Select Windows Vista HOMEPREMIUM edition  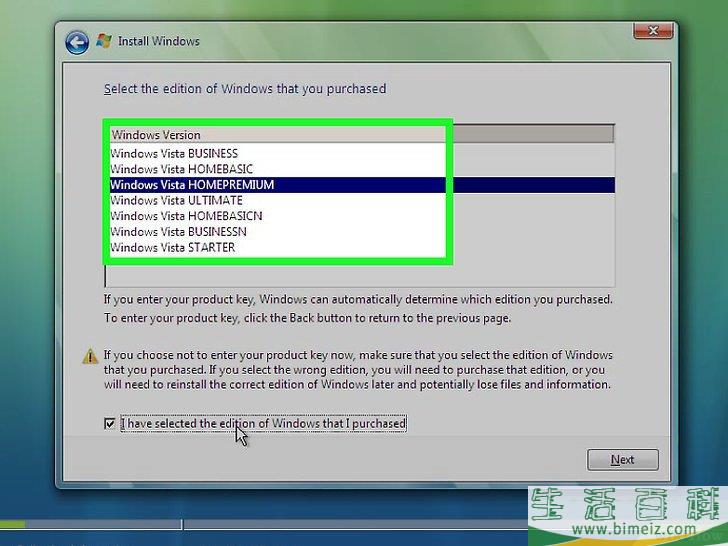click(362, 185)
